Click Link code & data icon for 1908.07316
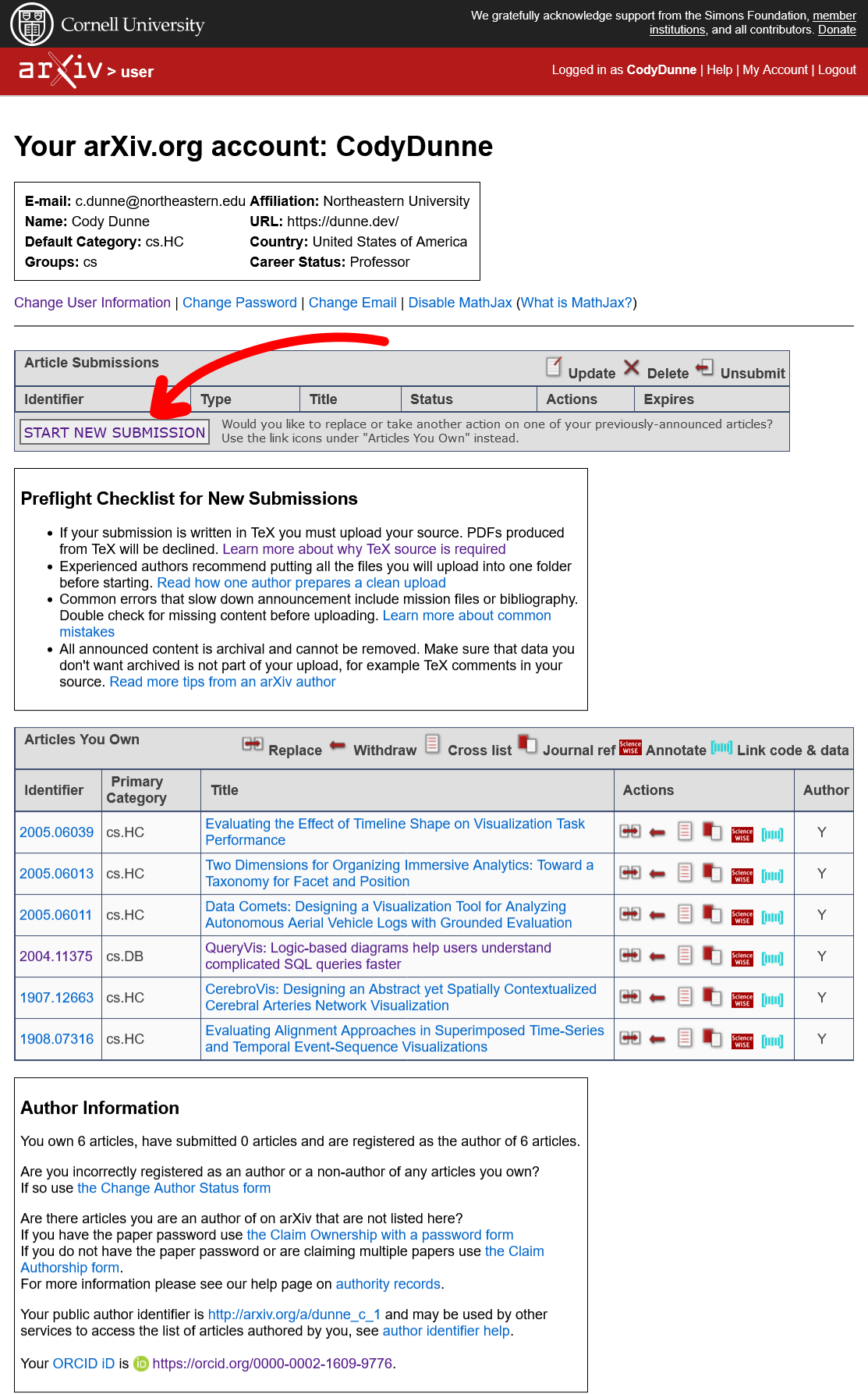The image size is (868, 1394). coord(772,1040)
